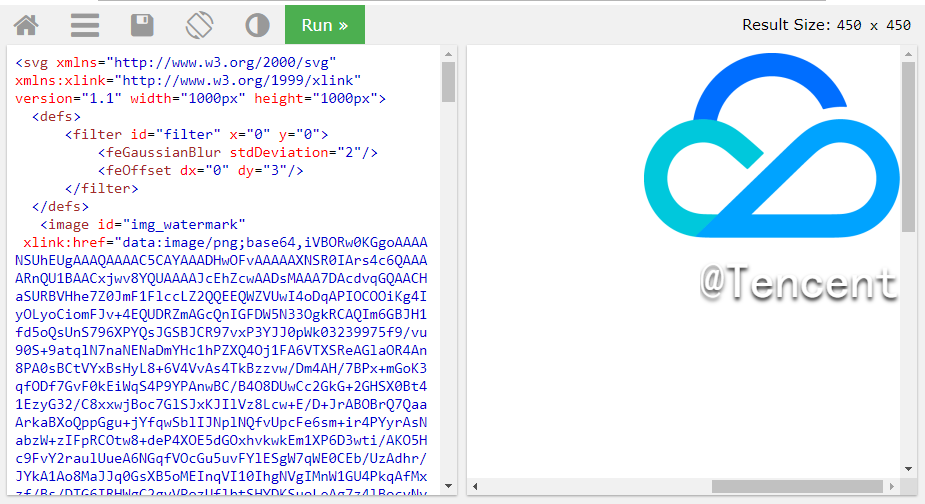Image resolution: width=925 pixels, height=504 pixels.
Task: Click the <svg xmlns opening tag line
Action: click(176, 62)
